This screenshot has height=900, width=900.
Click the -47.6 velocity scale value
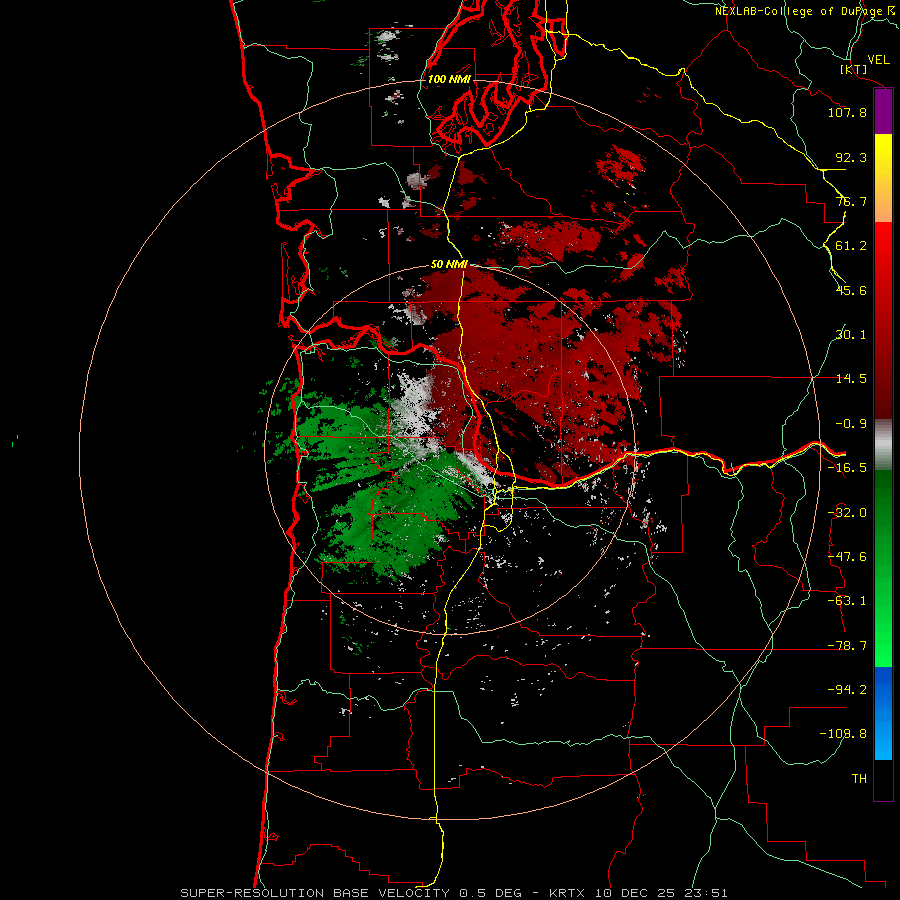click(x=847, y=557)
